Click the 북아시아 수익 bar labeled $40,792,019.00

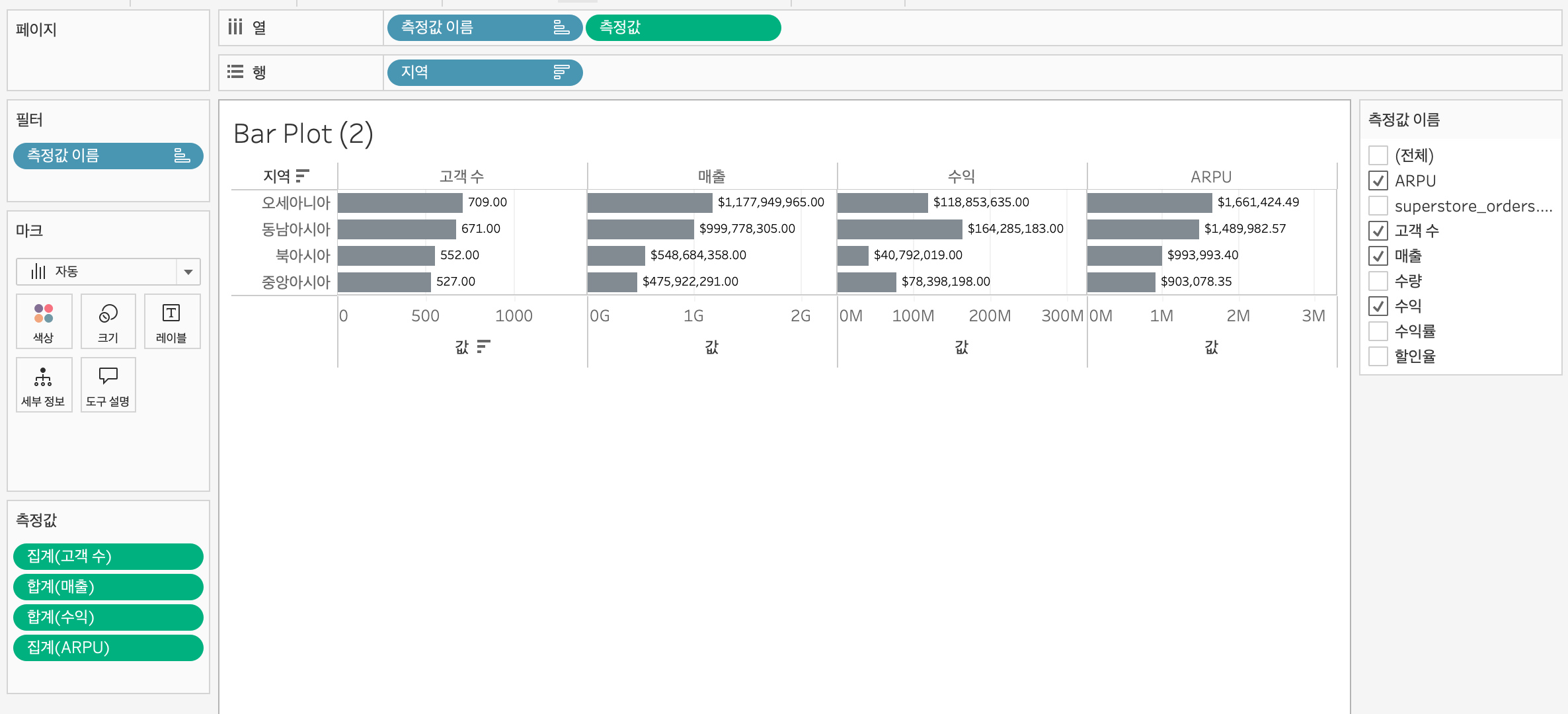point(853,255)
